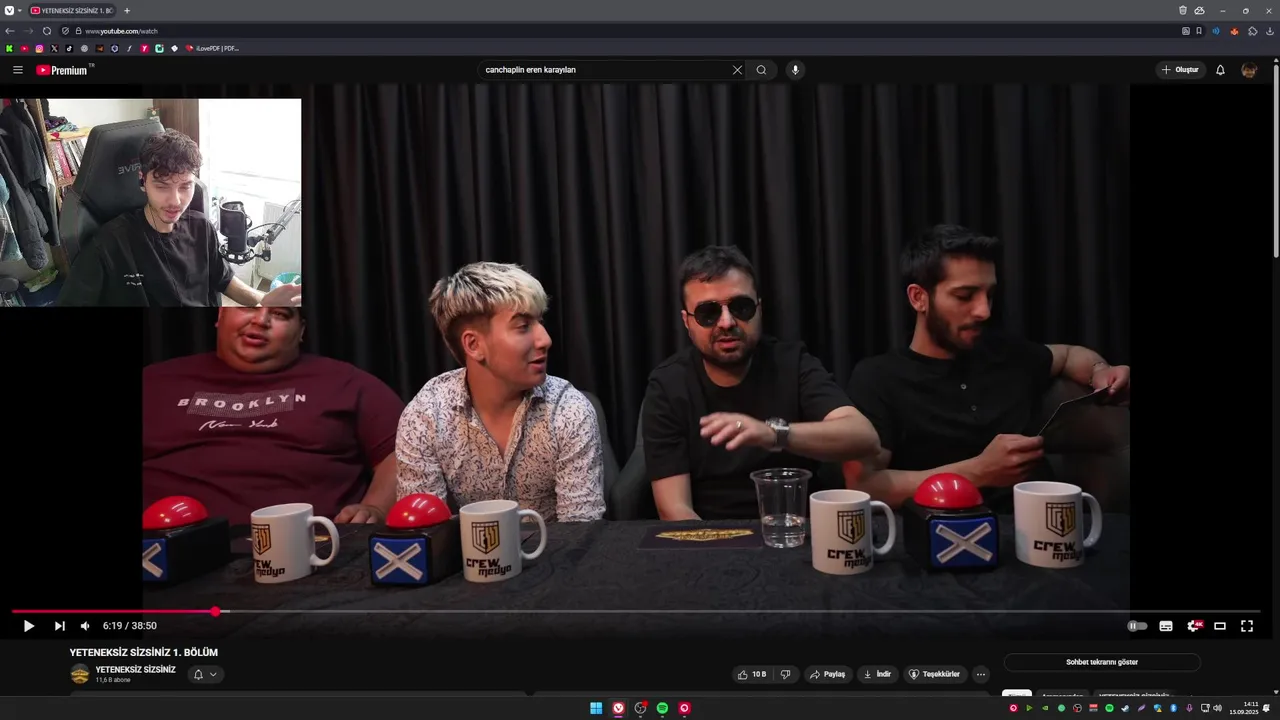Open browser downloads icon
Image resolution: width=1280 pixels, height=720 pixels.
pos(1270,31)
